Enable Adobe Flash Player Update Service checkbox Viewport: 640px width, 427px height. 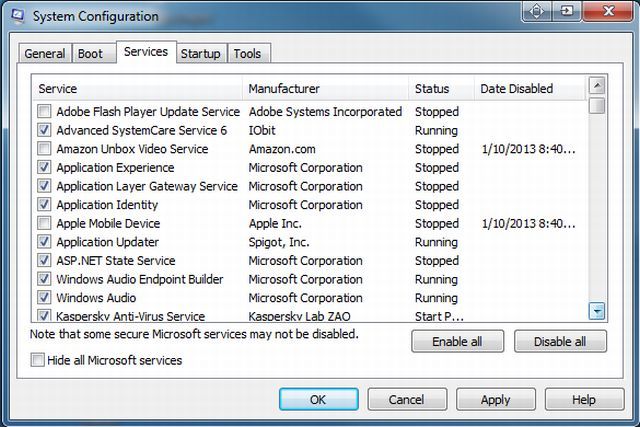pos(44,112)
